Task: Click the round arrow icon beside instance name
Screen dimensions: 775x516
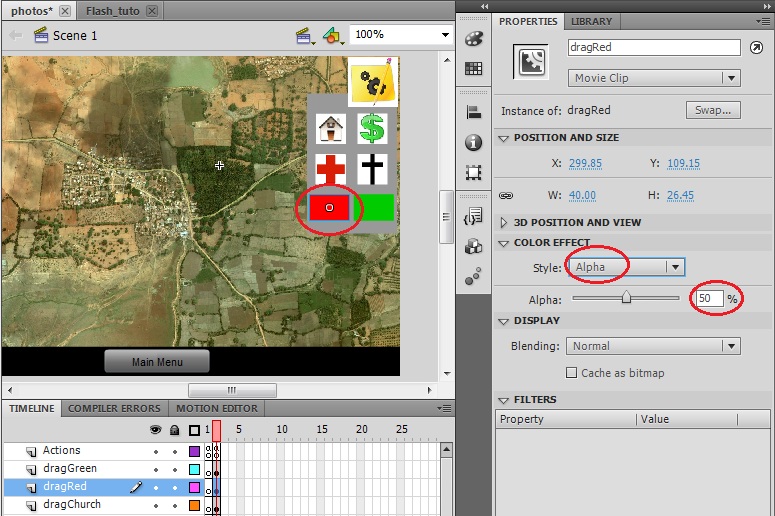Action: [756, 47]
